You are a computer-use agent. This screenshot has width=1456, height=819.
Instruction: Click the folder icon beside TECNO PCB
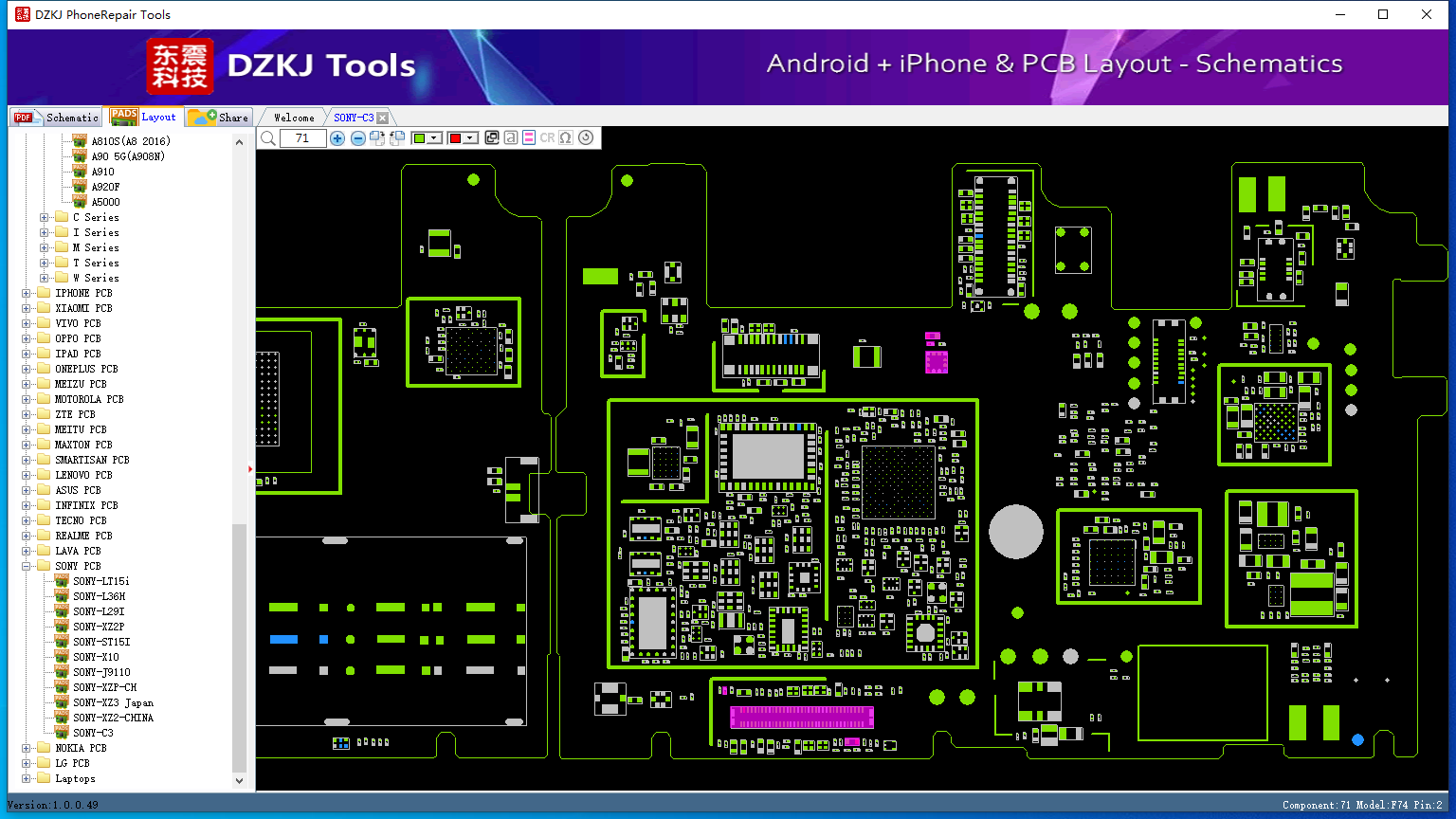(44, 520)
